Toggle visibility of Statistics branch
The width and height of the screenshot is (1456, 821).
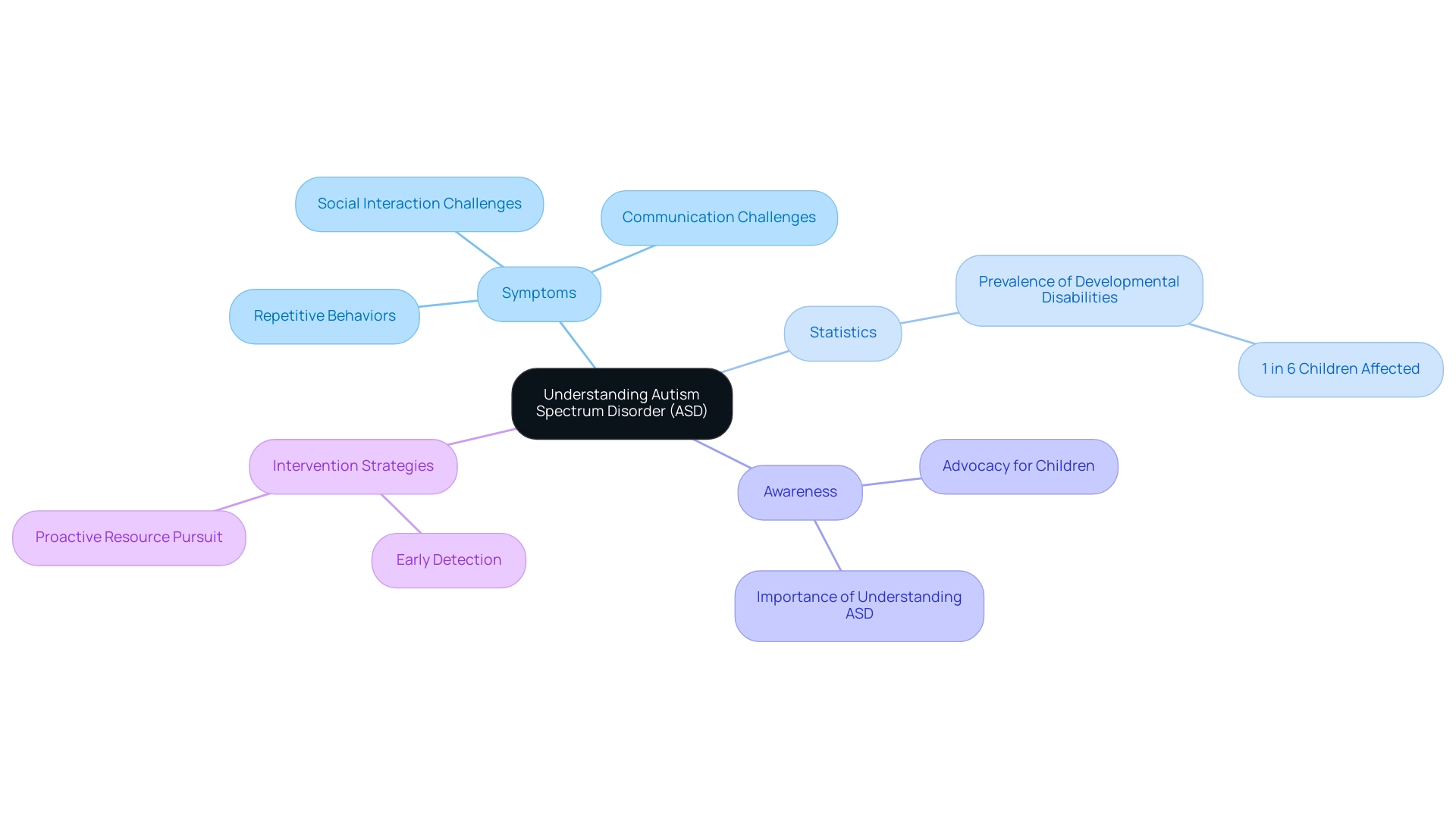tap(845, 330)
